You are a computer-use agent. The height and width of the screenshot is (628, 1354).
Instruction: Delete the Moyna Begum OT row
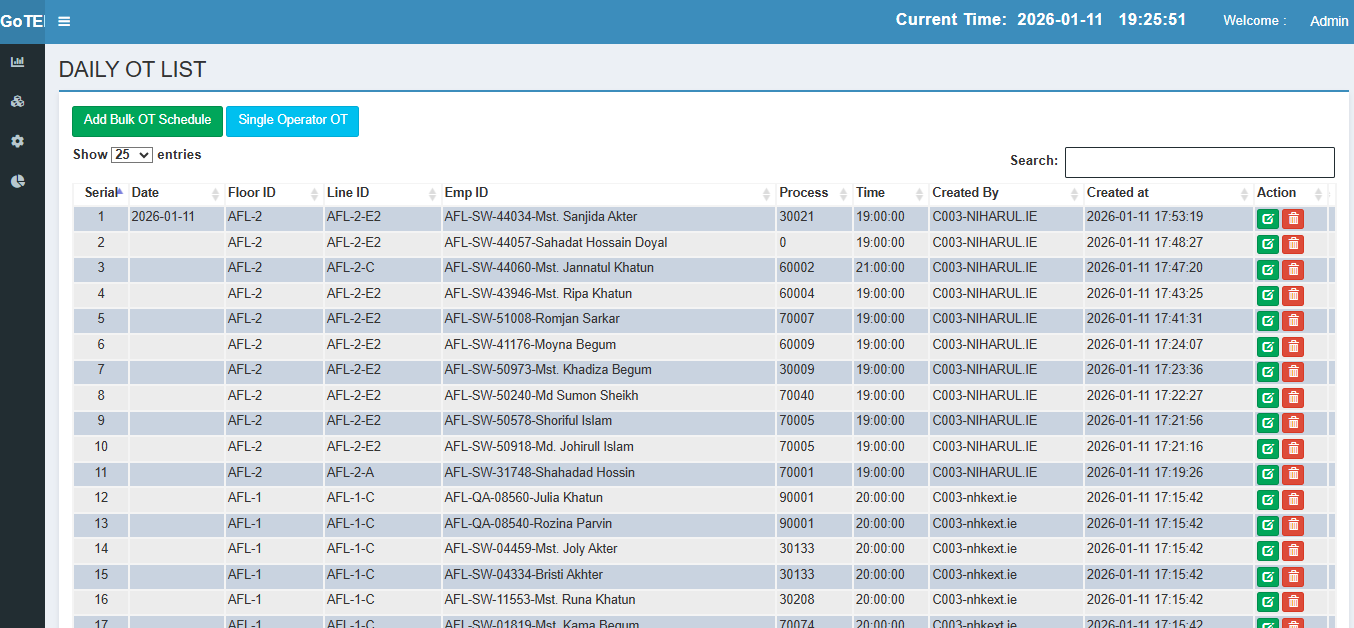[1293, 346]
